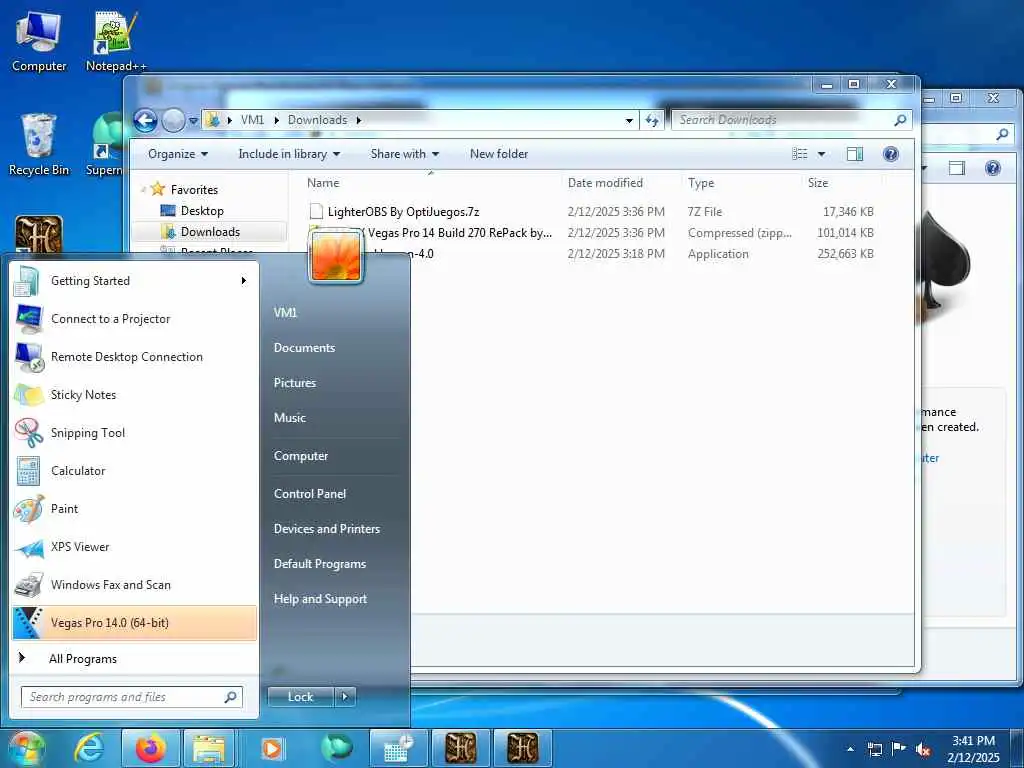Open Devices and Printers
The height and width of the screenshot is (768, 1024).
[327, 529]
